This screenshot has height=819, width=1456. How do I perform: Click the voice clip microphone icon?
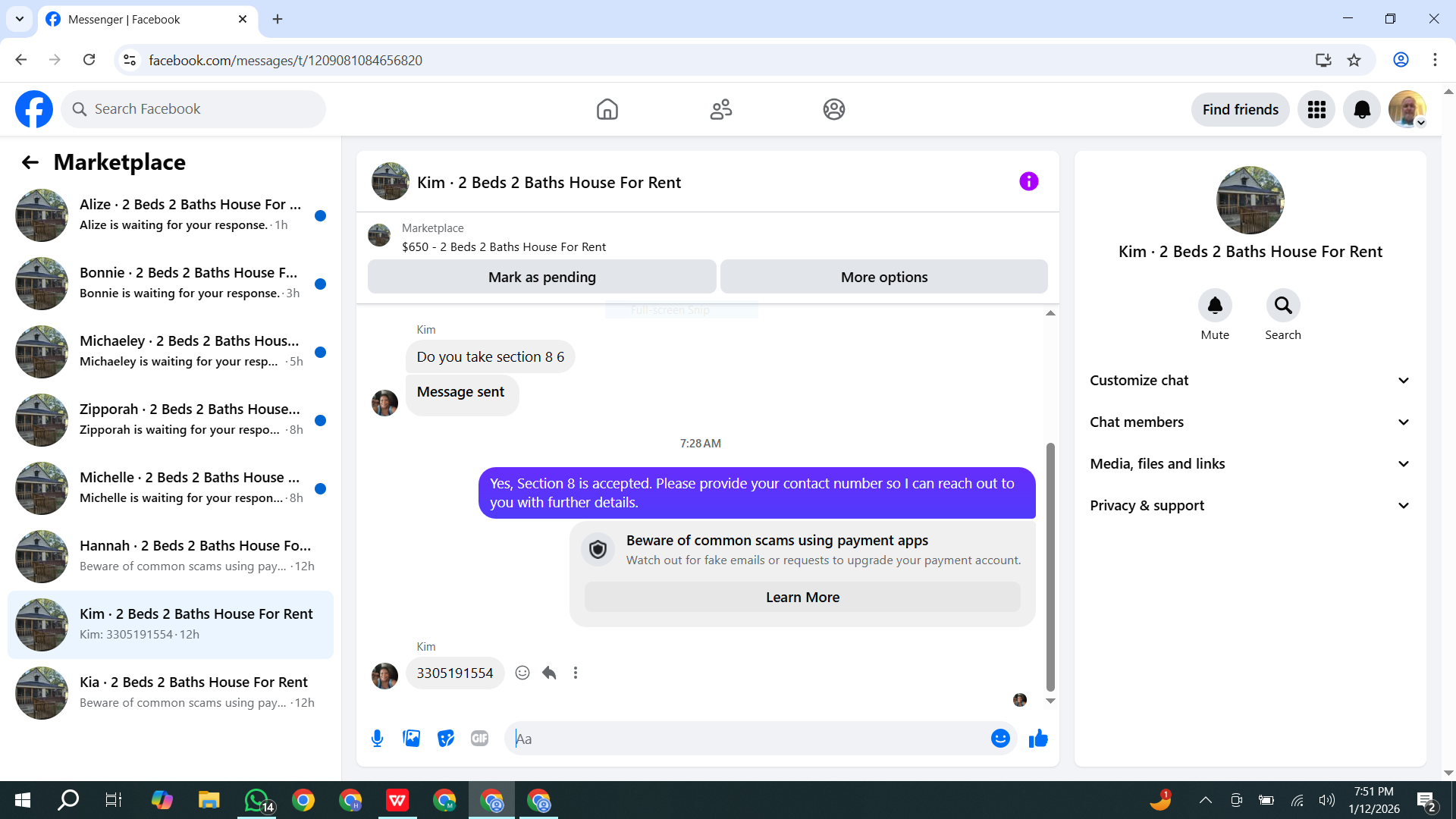(377, 739)
